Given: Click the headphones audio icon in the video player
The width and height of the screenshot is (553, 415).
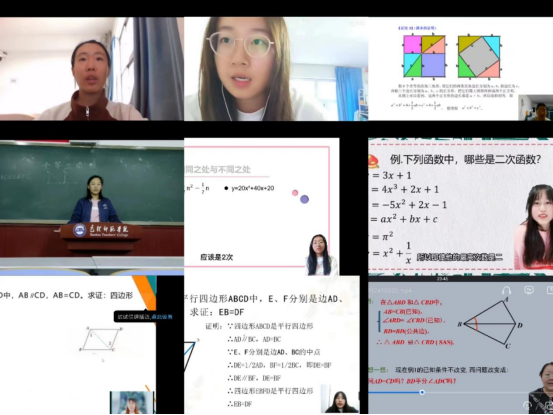Looking at the screenshot, I should pyautogui.click(x=506, y=290).
